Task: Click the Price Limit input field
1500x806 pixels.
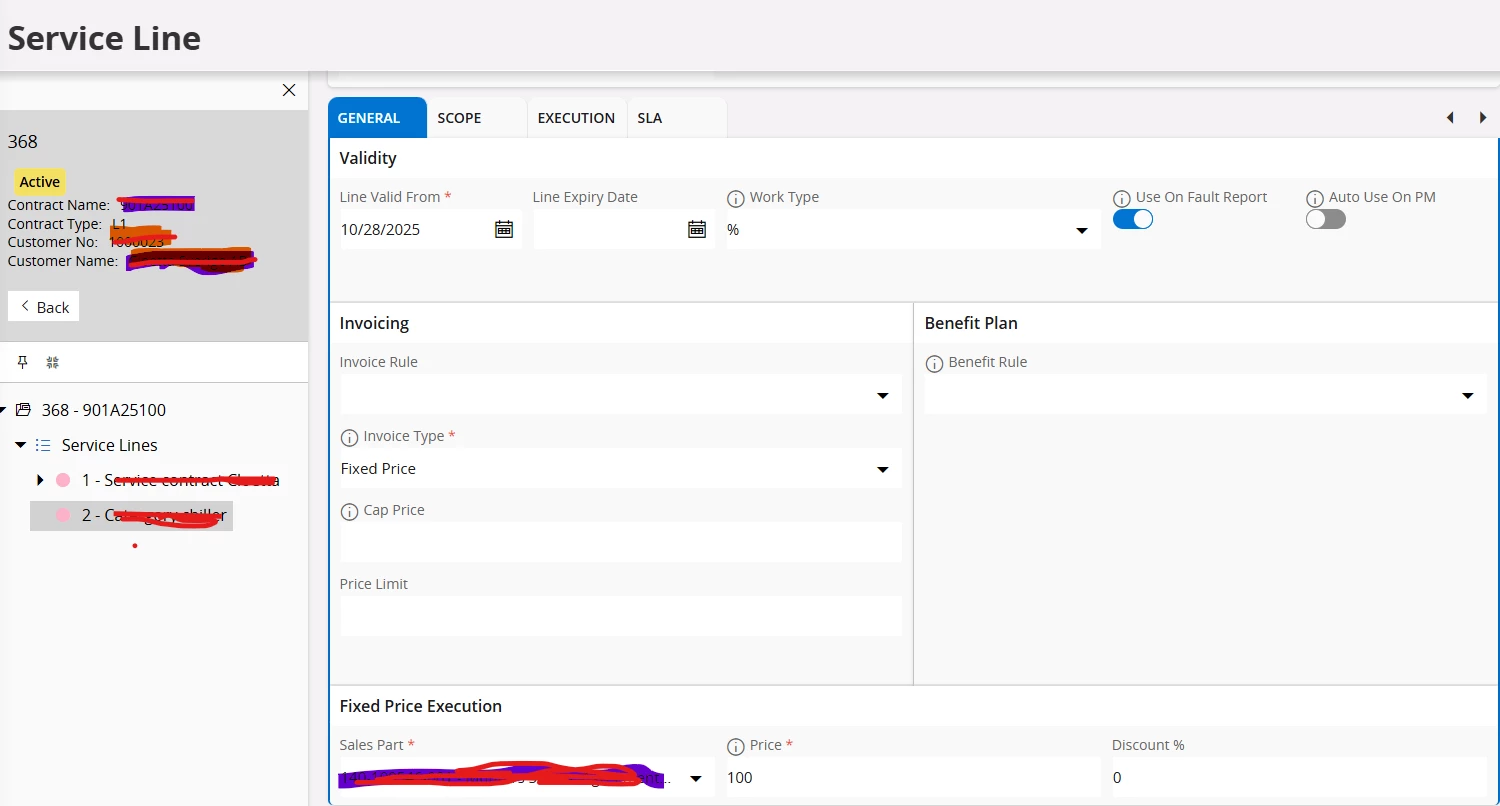Action: pos(621,616)
